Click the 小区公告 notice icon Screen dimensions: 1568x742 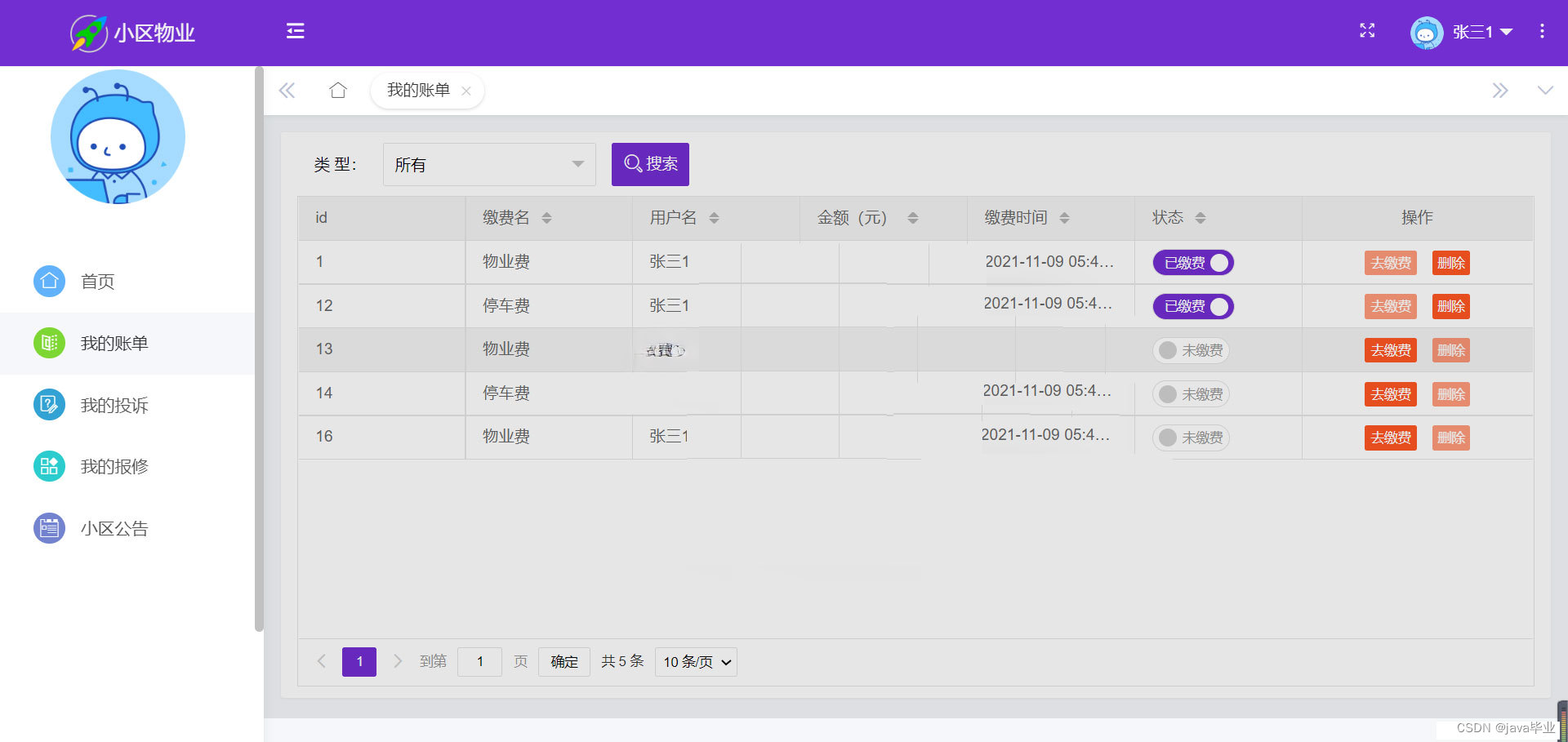coord(49,528)
